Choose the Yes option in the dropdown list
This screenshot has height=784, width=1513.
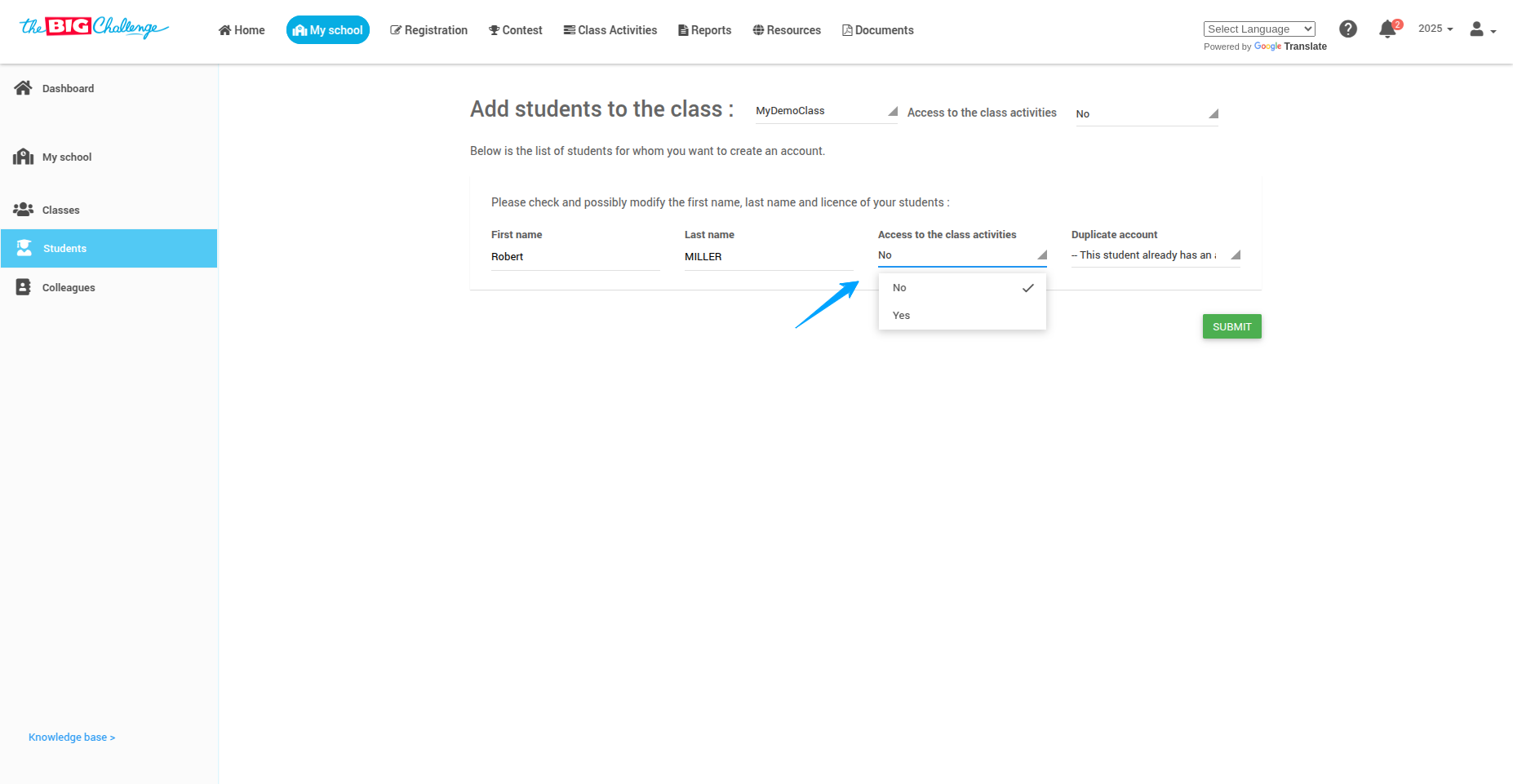coord(962,316)
